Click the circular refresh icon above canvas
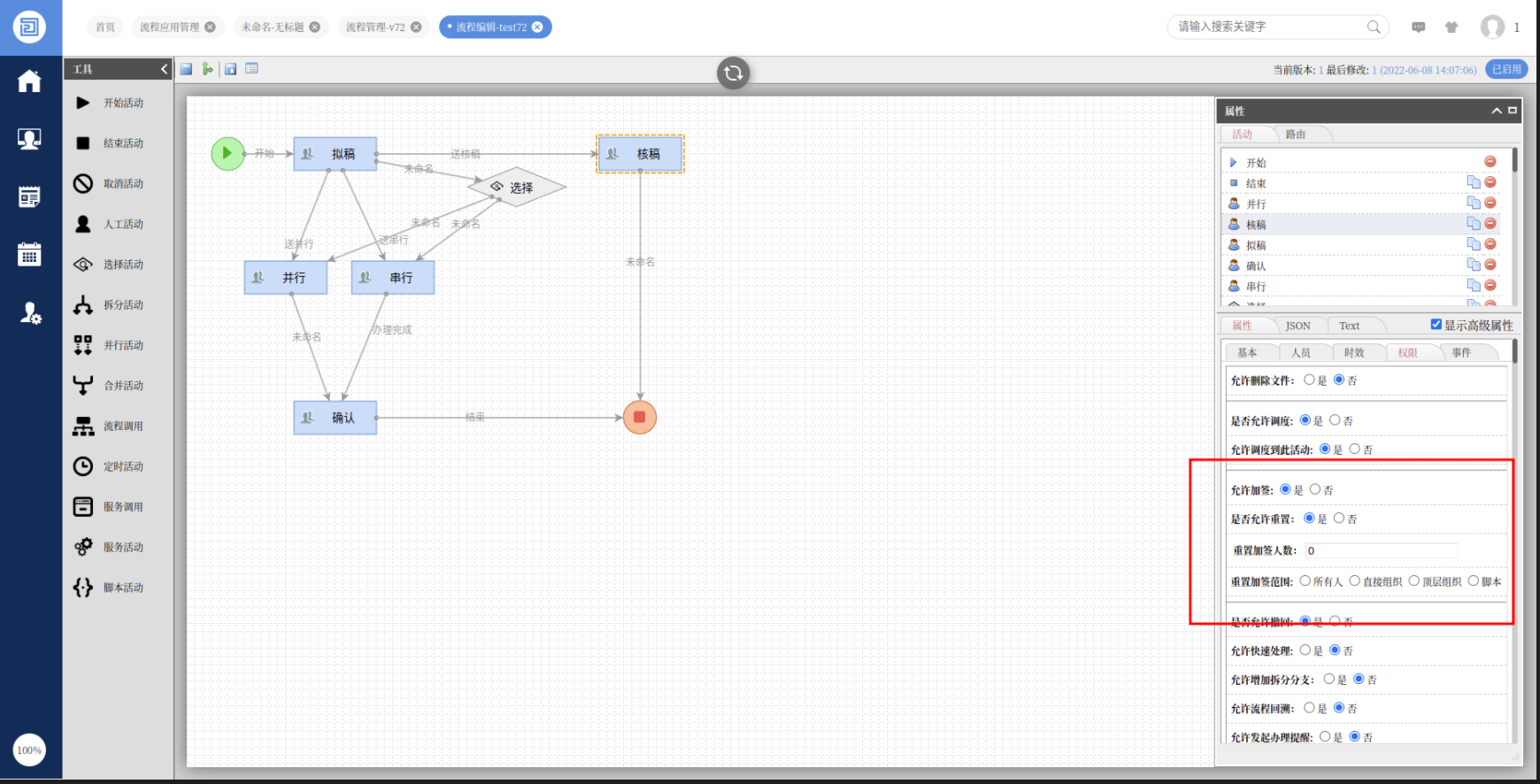 [733, 73]
